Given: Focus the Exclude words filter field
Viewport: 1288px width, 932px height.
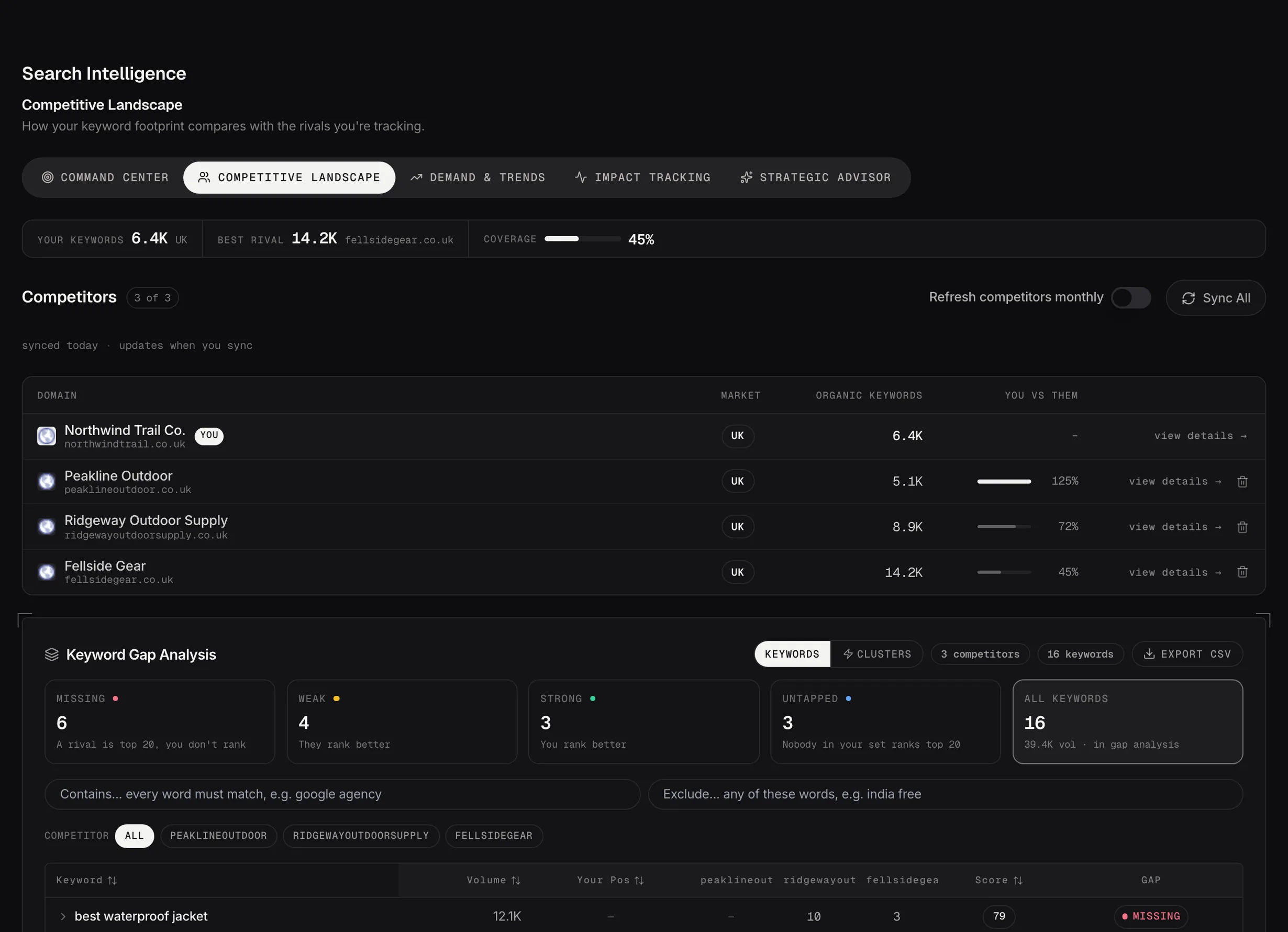Looking at the screenshot, I should [945, 795].
